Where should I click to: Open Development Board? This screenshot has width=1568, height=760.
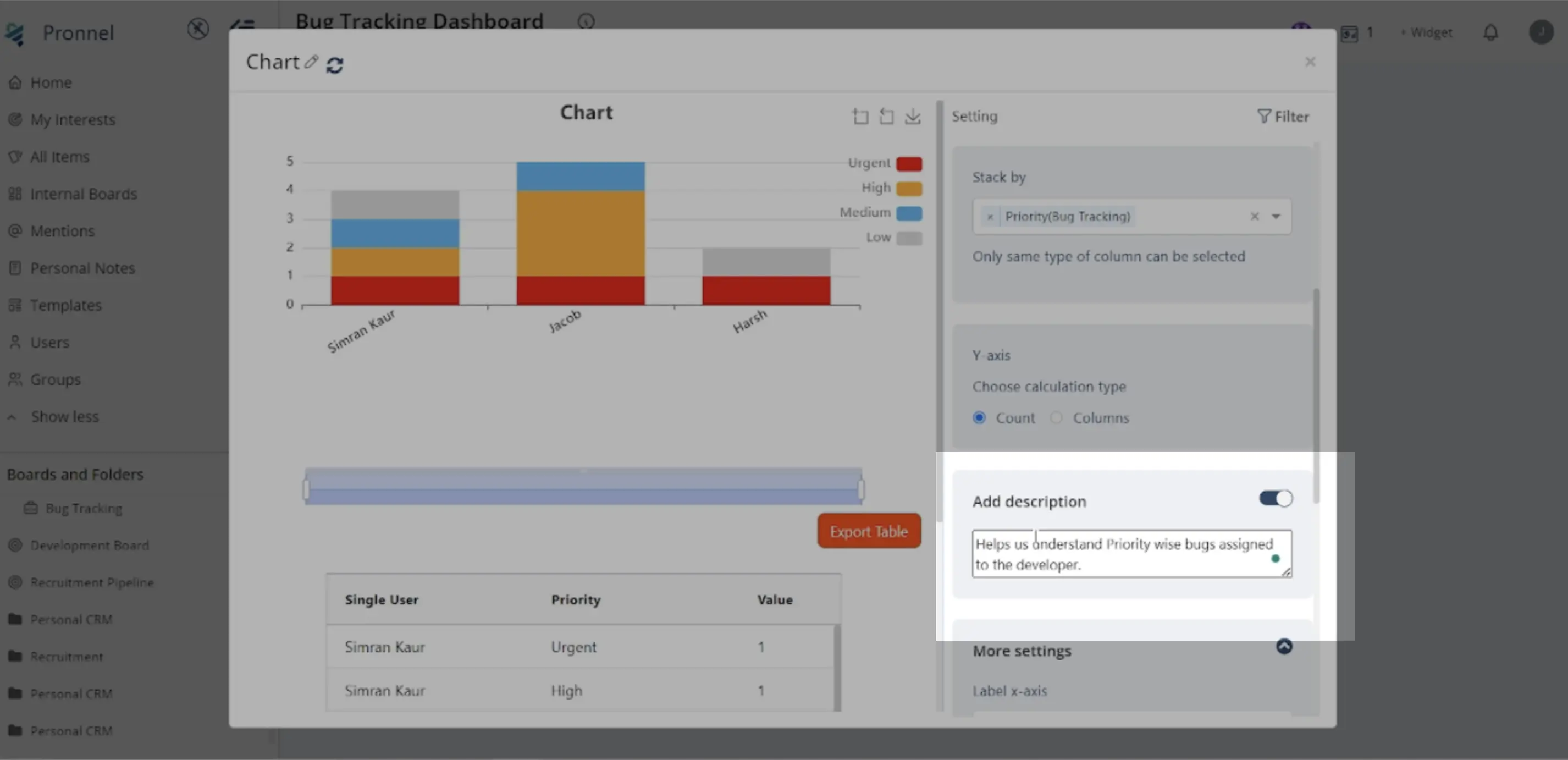tap(79, 546)
